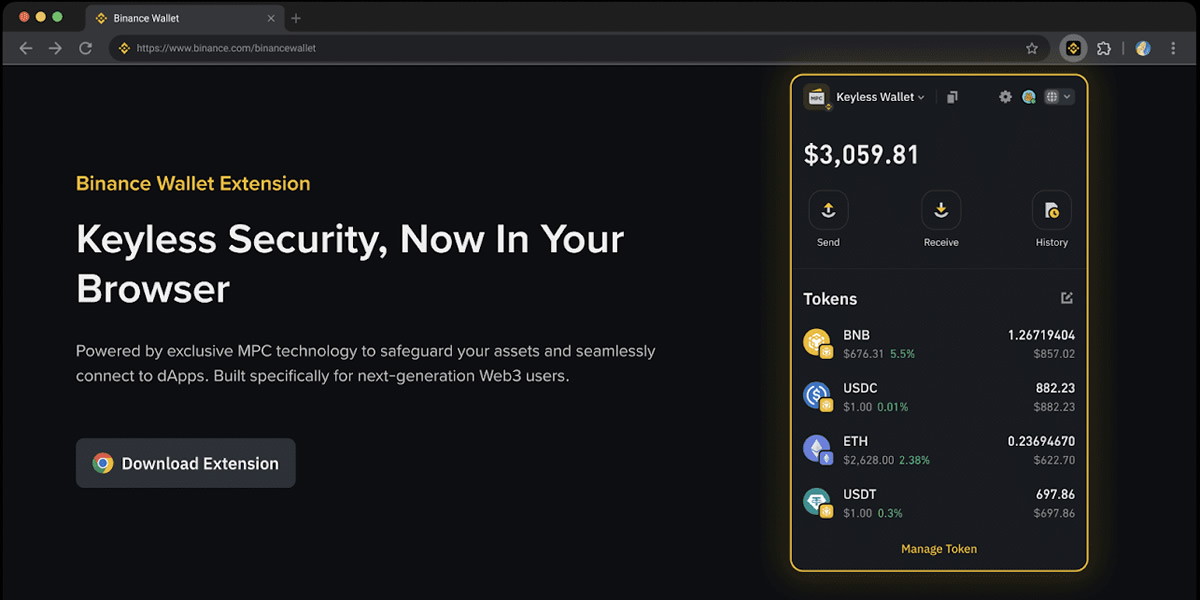Viewport: 1200px width, 600px height.
Task: Click the Download Extension button
Action: [x=186, y=463]
